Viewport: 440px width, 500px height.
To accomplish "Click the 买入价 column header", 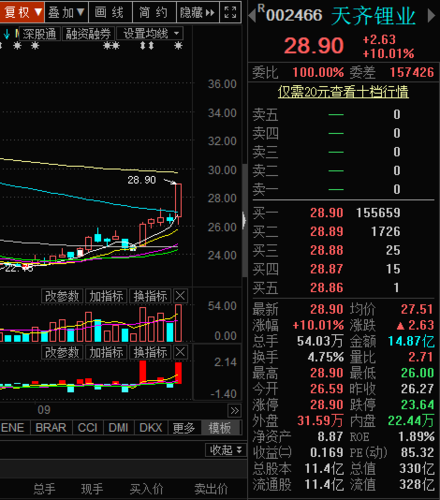I will point(147,489).
